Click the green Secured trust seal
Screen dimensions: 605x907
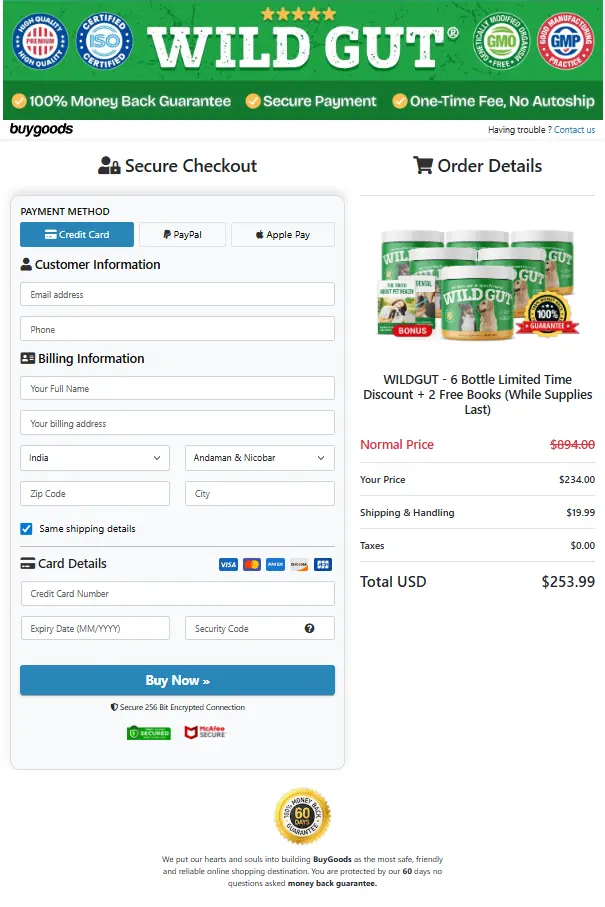(149, 731)
